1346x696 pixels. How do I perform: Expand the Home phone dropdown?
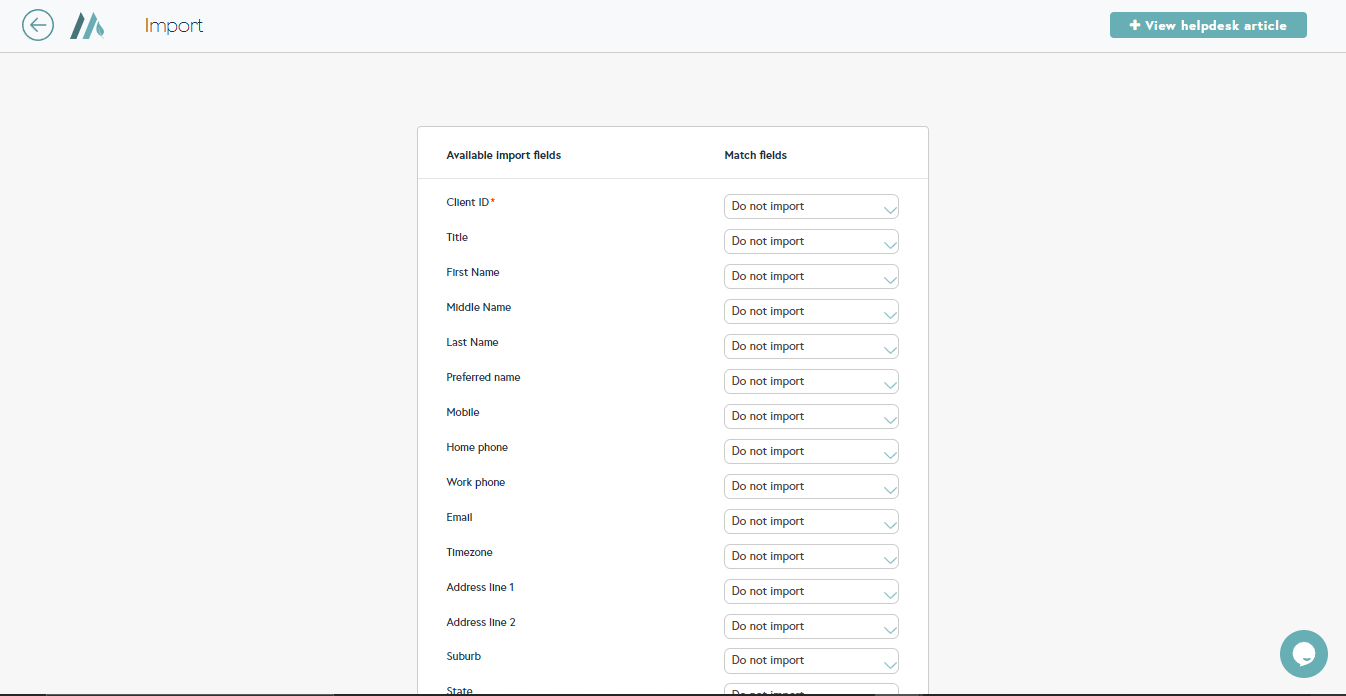810,452
